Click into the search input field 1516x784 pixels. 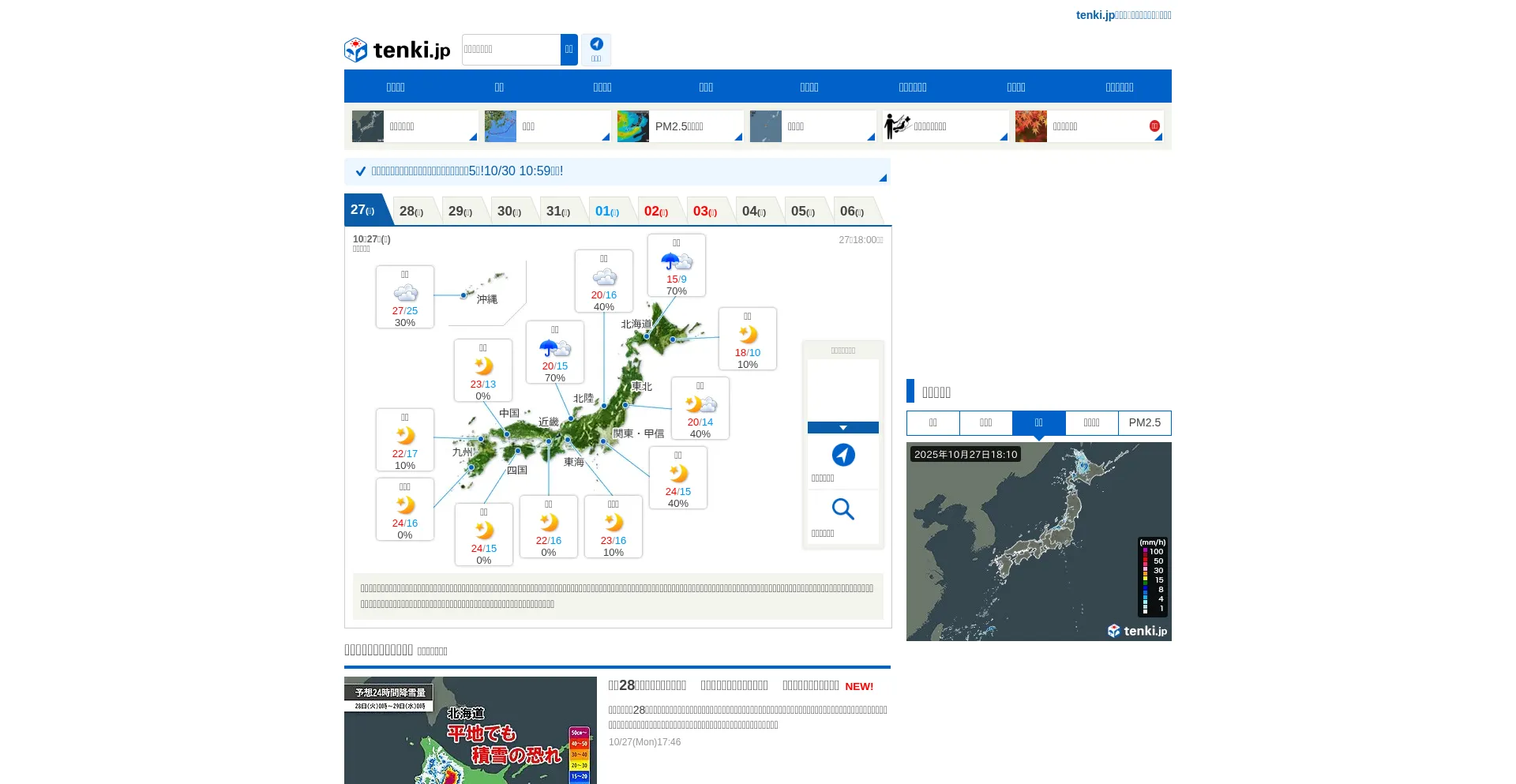[x=511, y=50]
